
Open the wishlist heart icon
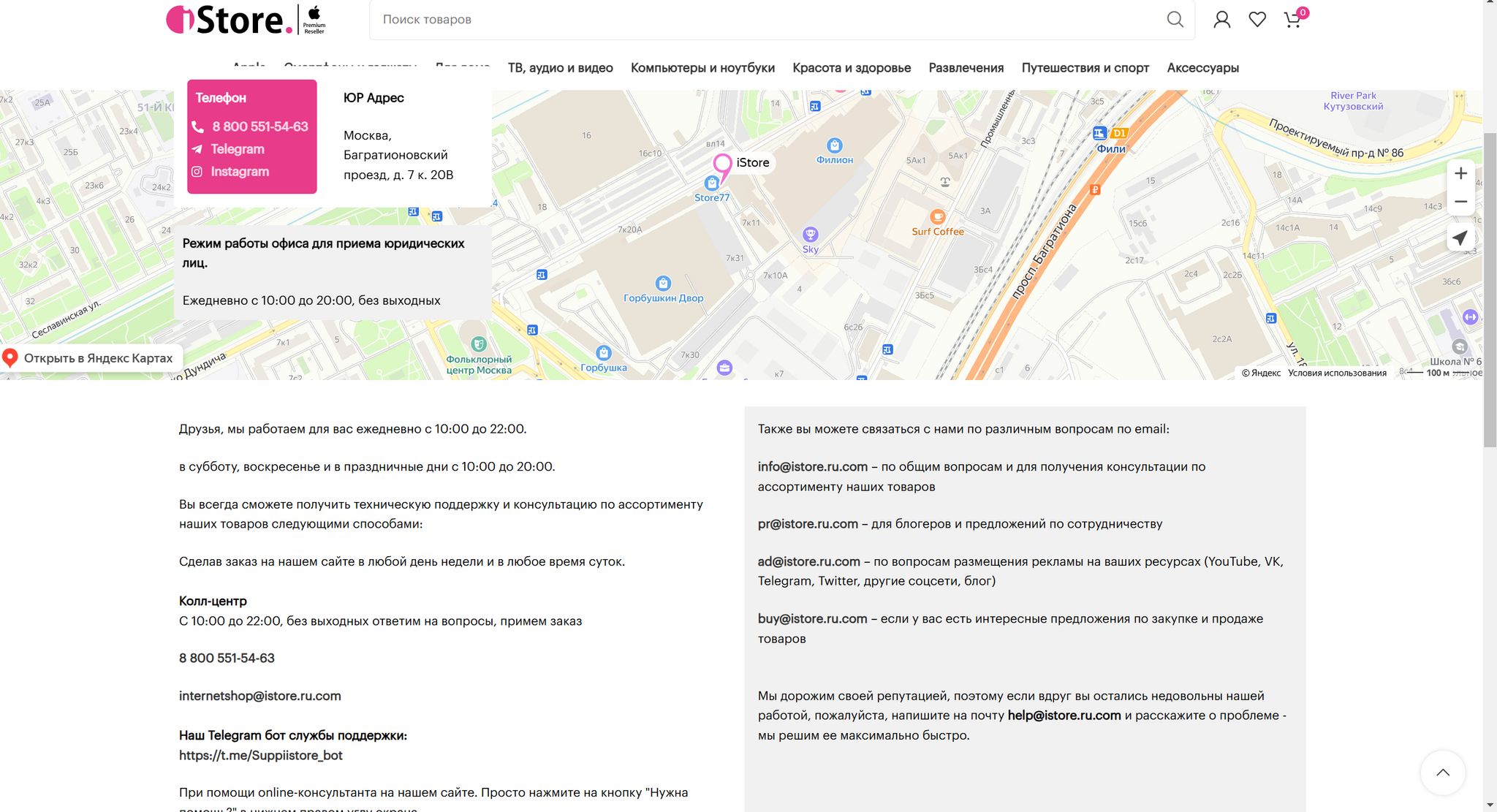click(1257, 20)
